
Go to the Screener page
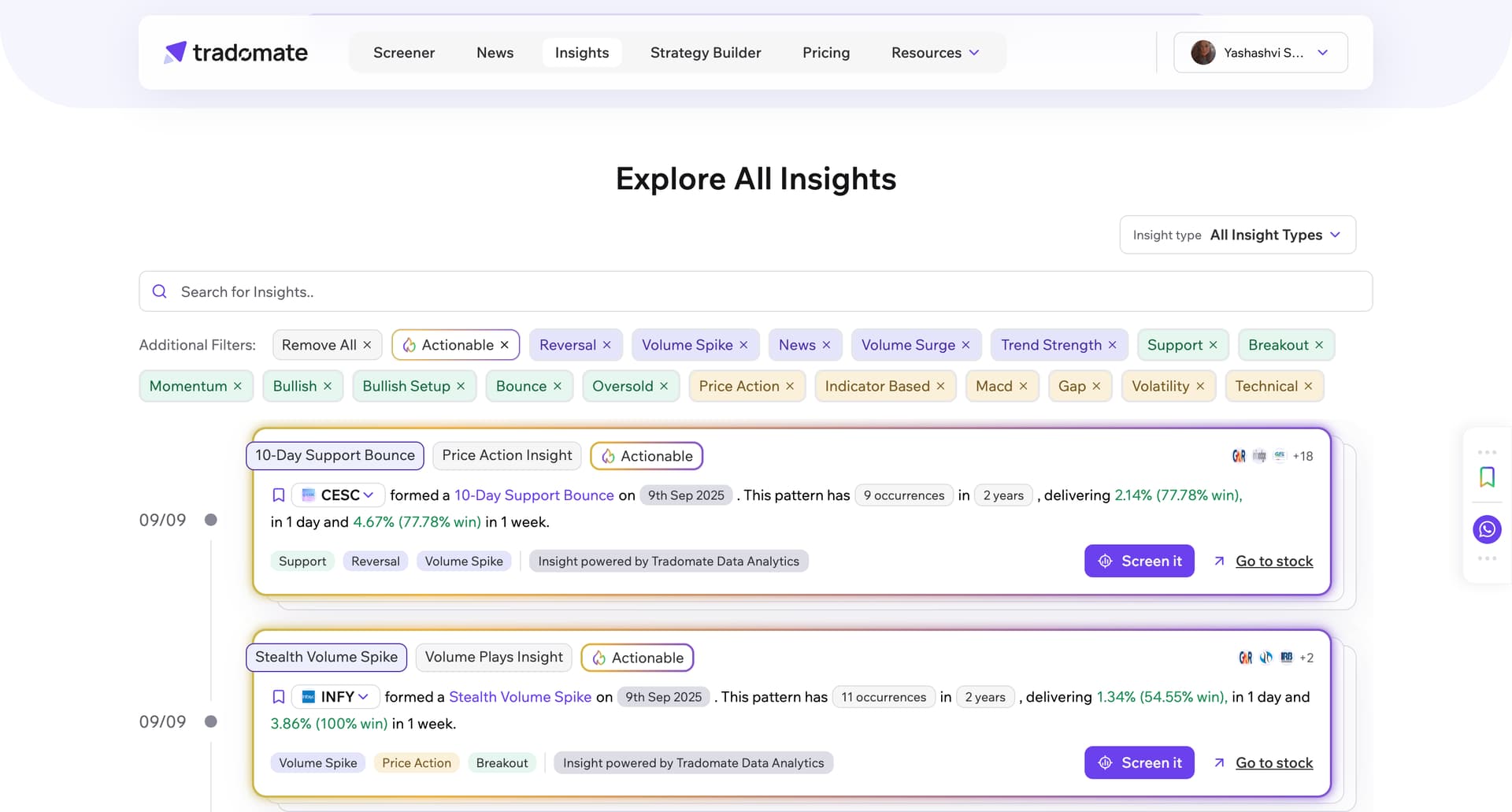[404, 53]
